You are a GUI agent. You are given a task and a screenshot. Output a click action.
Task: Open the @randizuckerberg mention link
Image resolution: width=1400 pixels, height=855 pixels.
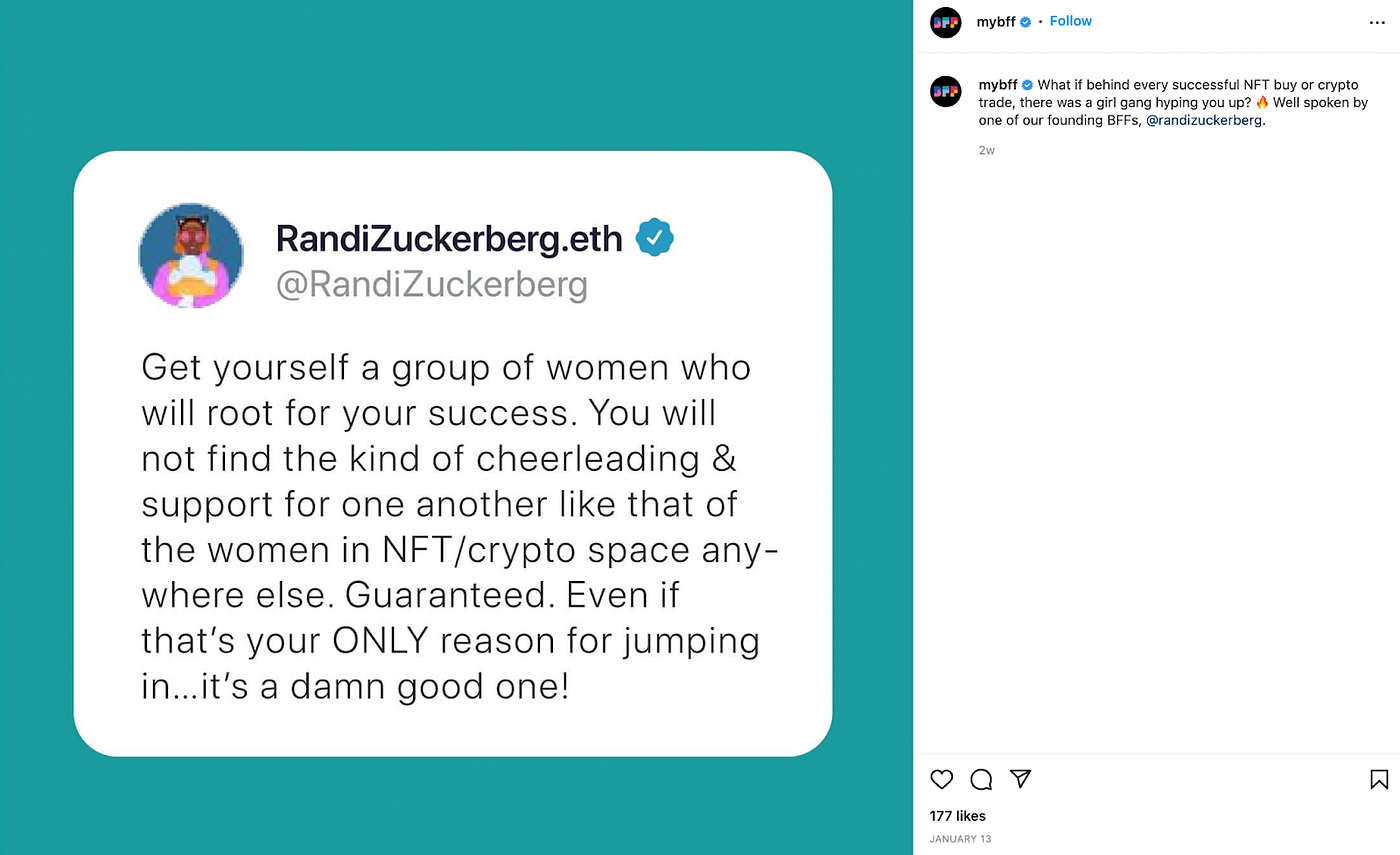1204,119
